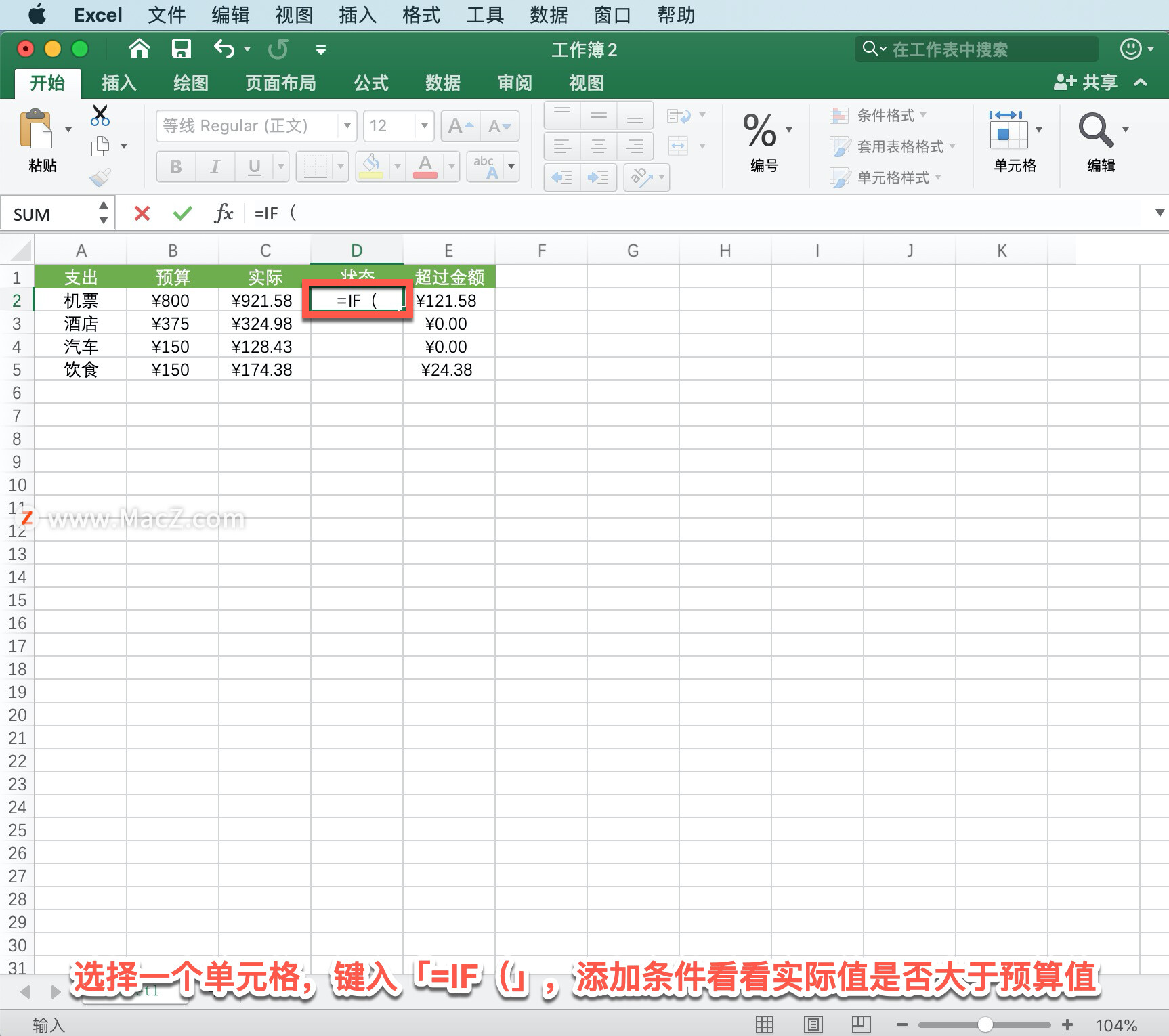Viewport: 1169px width, 1036px height.
Task: Click the 共享 share button
Action: click(x=1085, y=83)
